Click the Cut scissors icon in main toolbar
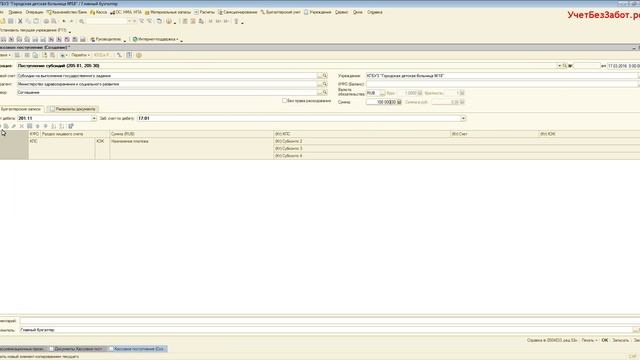Image resolution: width=640 pixels, height=360 pixels. pyautogui.click(x=20, y=21)
